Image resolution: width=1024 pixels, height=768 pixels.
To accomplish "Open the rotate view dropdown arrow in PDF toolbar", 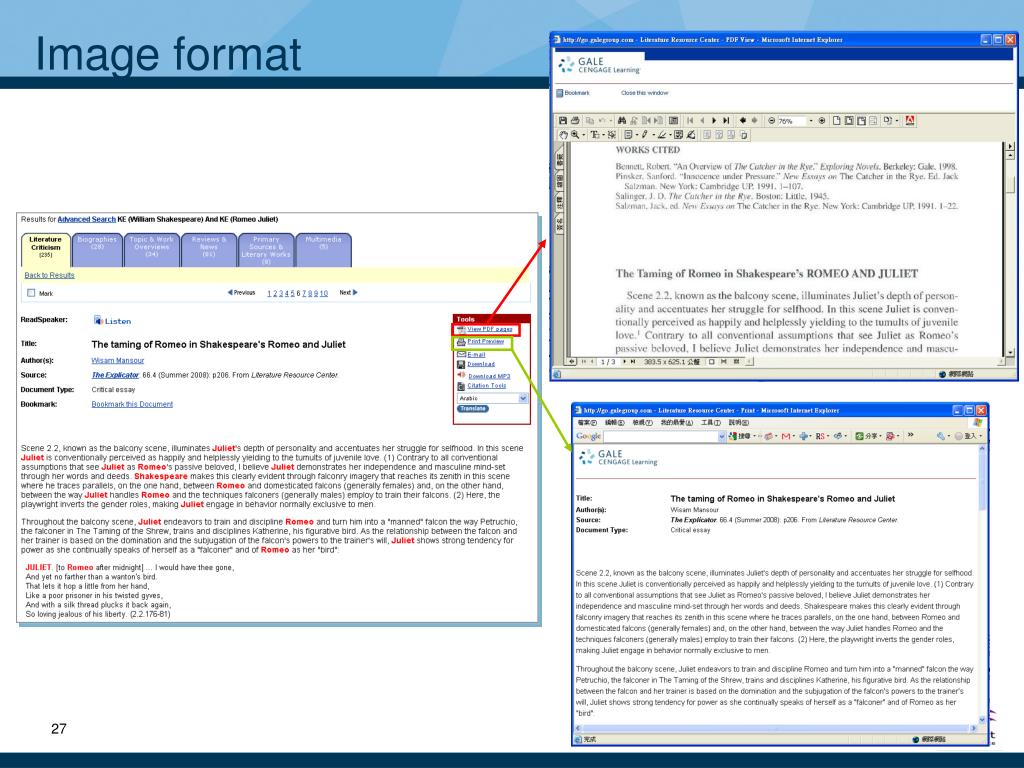I will click(x=897, y=120).
